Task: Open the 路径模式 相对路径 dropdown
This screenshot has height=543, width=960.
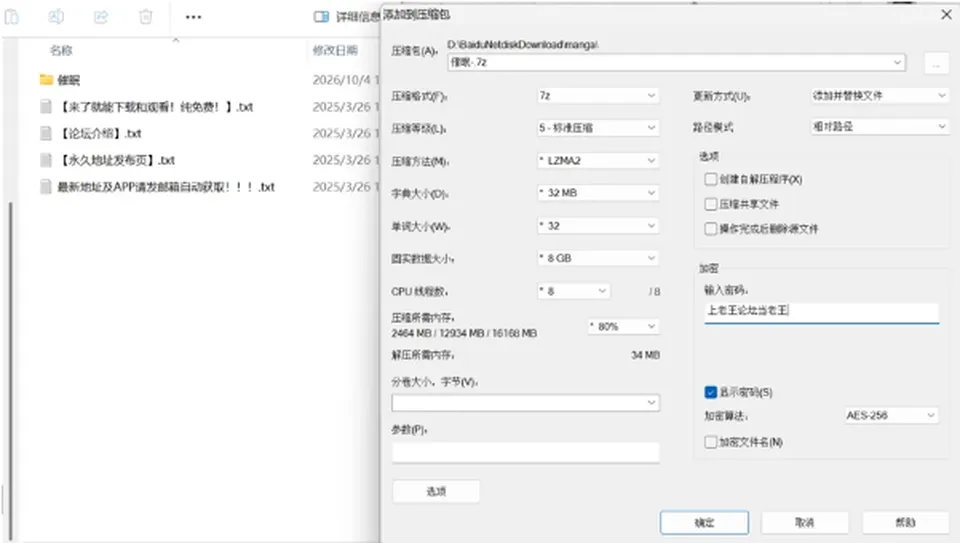Action: pos(879,127)
